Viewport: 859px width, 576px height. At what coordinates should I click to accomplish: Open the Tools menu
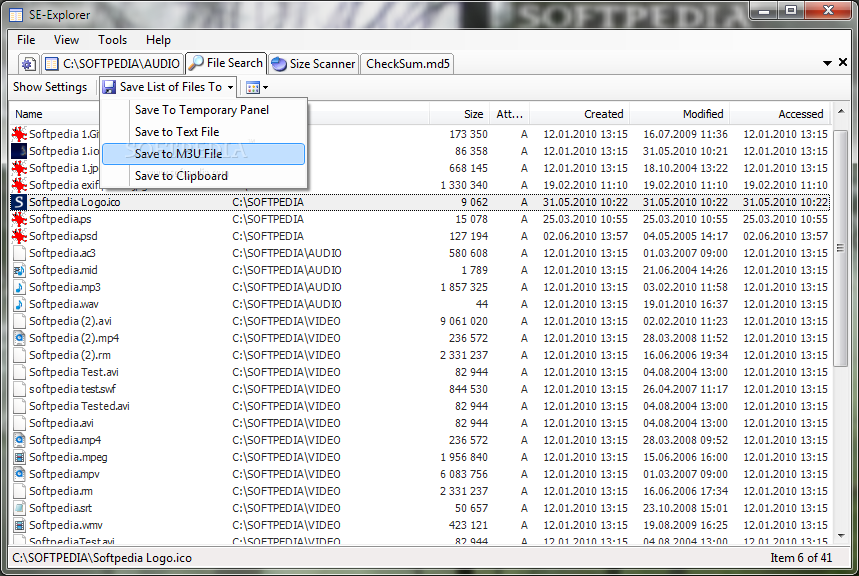tap(112, 40)
